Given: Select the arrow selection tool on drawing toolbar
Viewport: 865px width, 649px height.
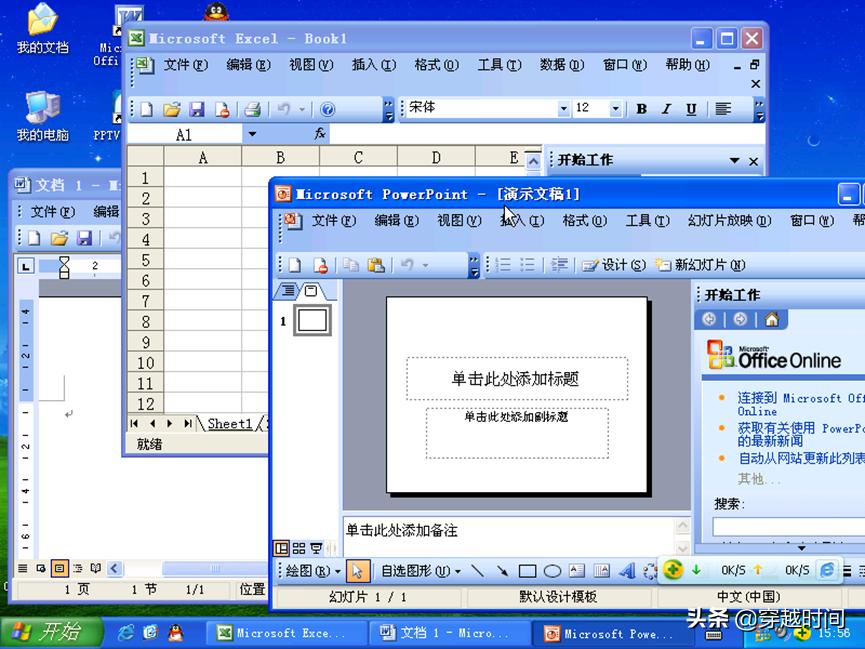Looking at the screenshot, I should coord(358,571).
